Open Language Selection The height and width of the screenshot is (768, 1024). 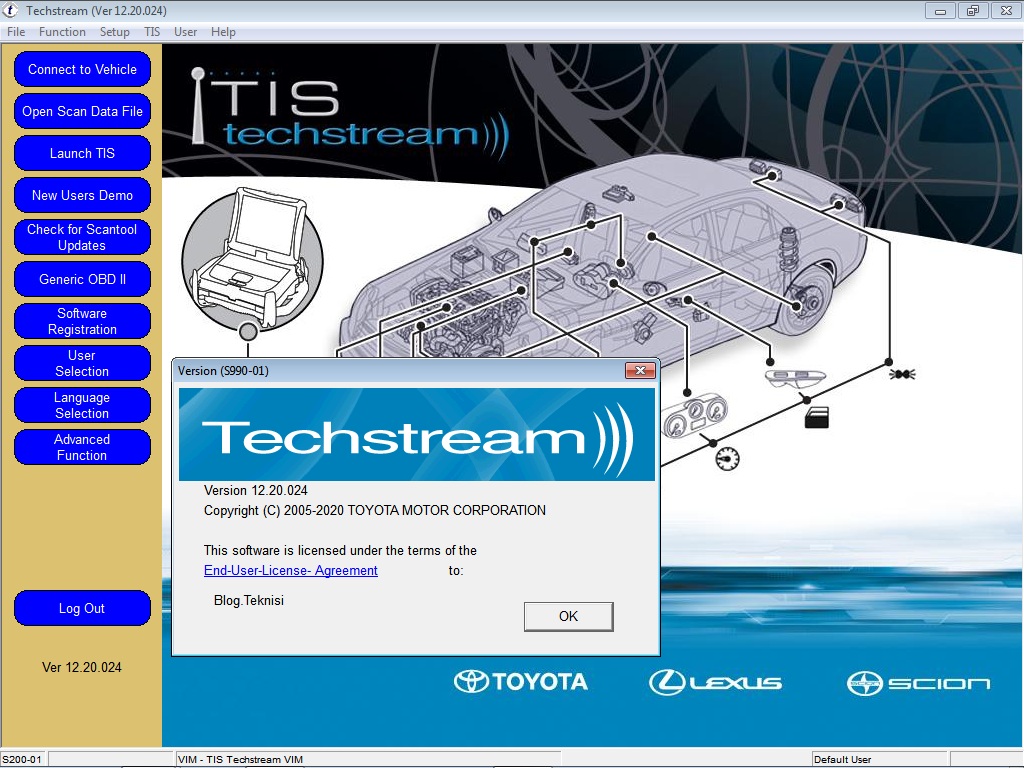[x=82, y=406]
